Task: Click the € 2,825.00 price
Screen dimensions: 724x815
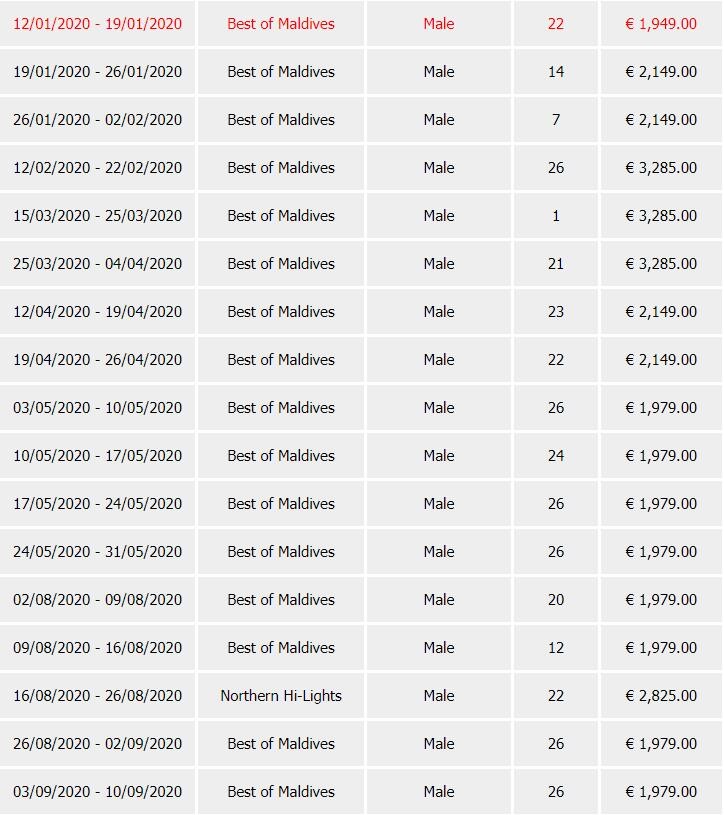Action: pyautogui.click(x=660, y=695)
